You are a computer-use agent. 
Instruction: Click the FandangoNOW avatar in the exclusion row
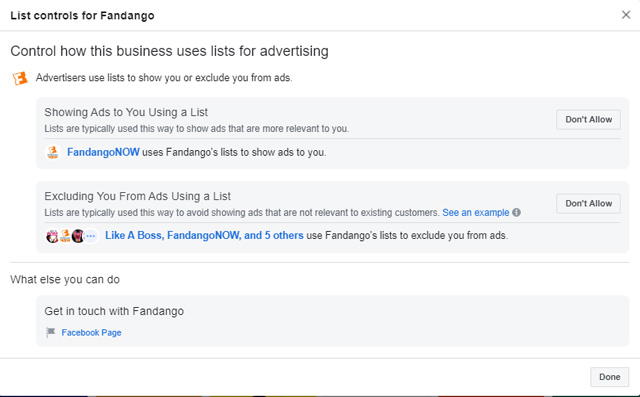[x=65, y=236]
